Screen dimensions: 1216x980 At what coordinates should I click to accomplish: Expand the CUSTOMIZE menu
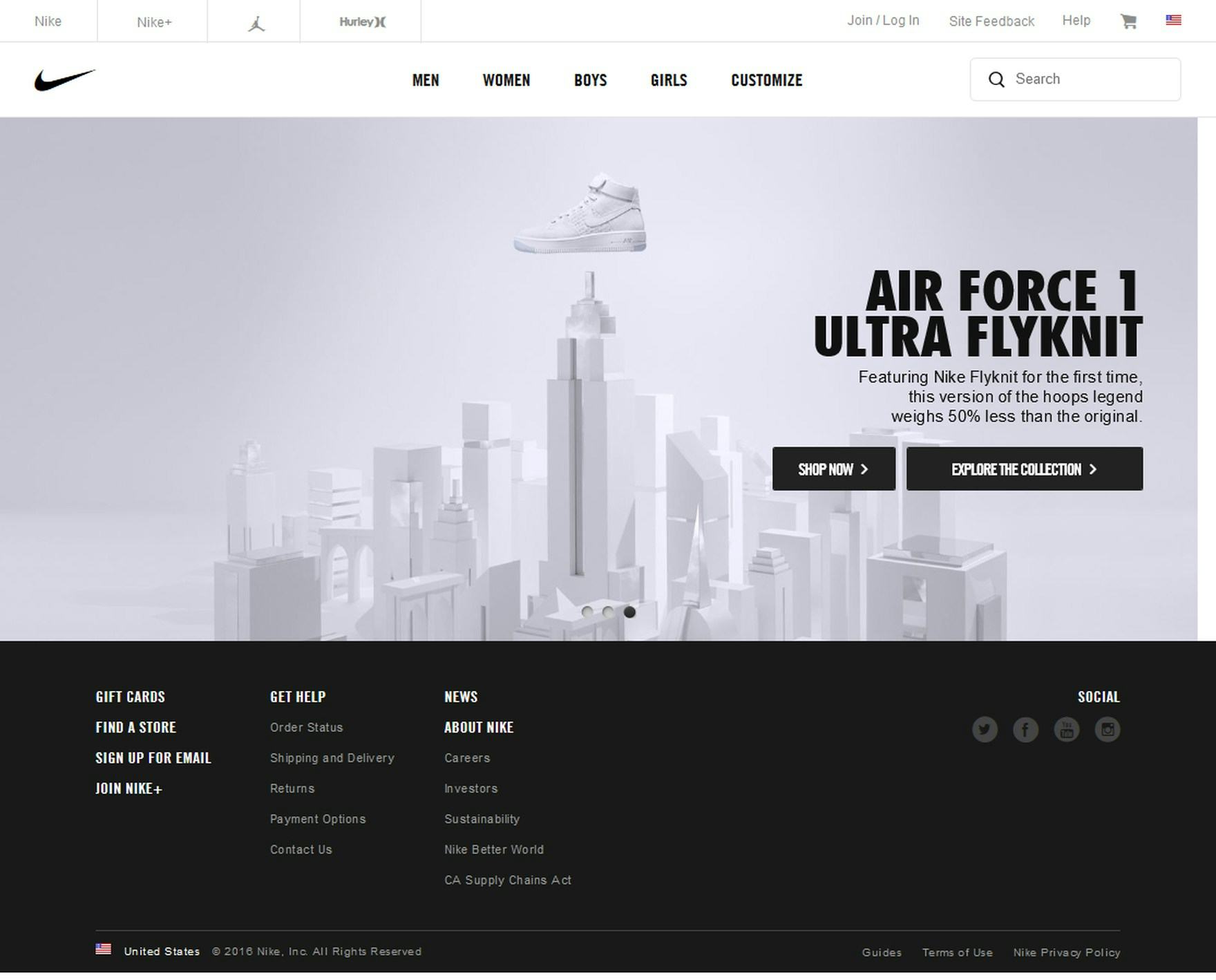[x=766, y=80]
